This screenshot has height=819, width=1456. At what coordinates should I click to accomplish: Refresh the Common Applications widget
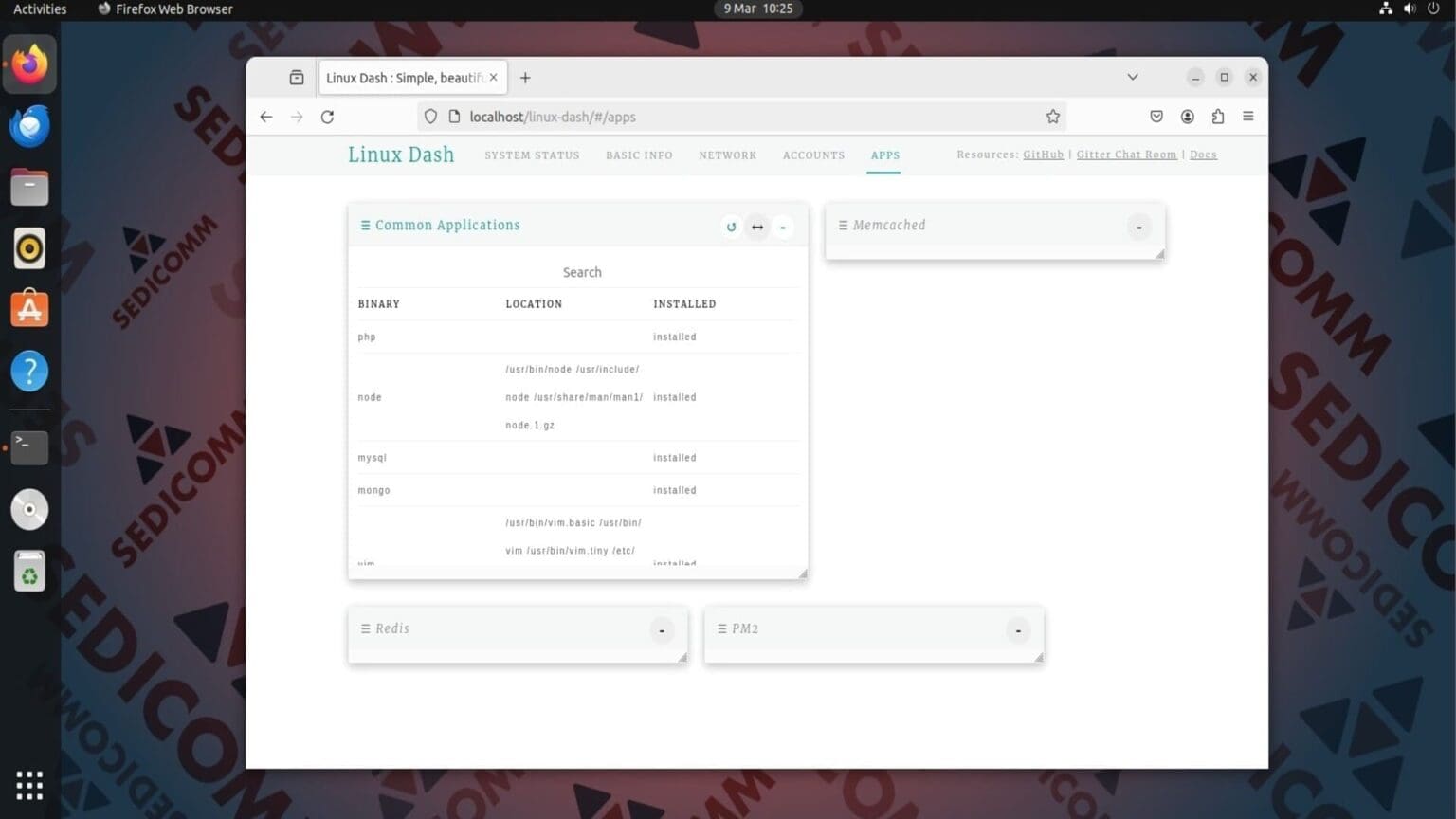tap(731, 227)
